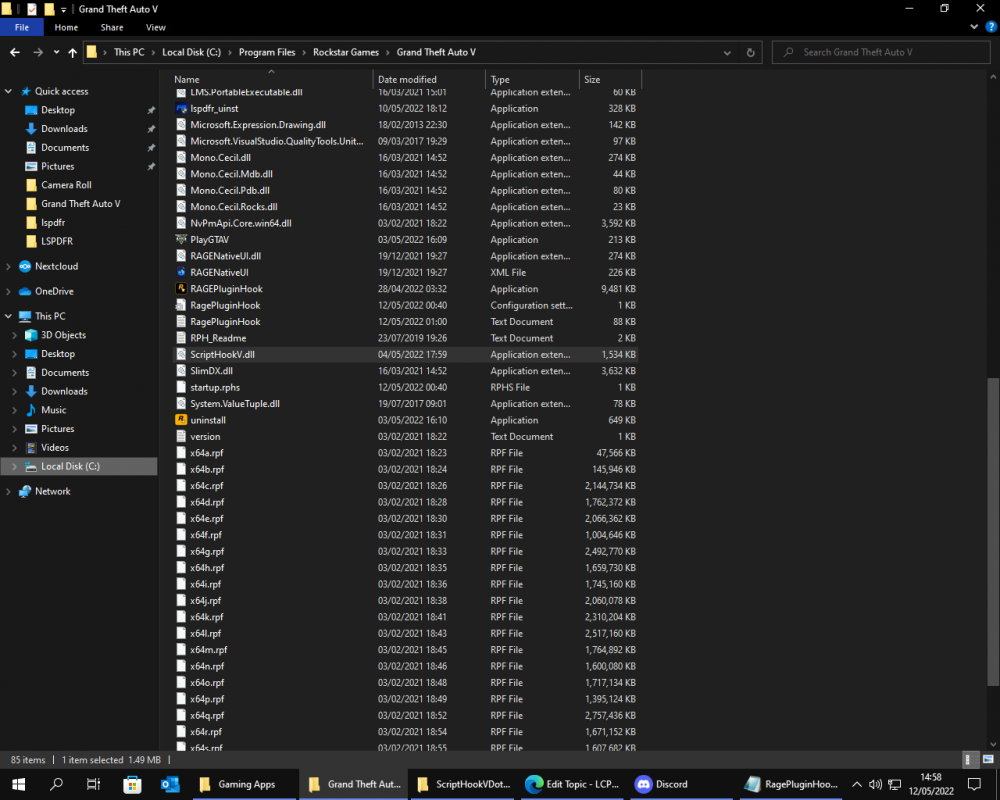This screenshot has height=800, width=1000.
Task: Click Properties icon in quick access toolbar
Action: [32, 9]
